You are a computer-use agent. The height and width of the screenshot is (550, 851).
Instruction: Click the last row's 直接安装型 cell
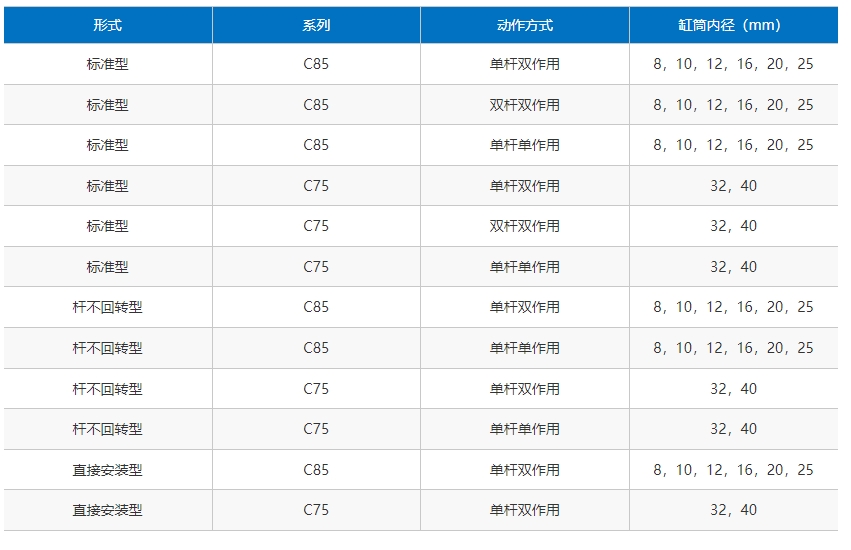(x=107, y=510)
